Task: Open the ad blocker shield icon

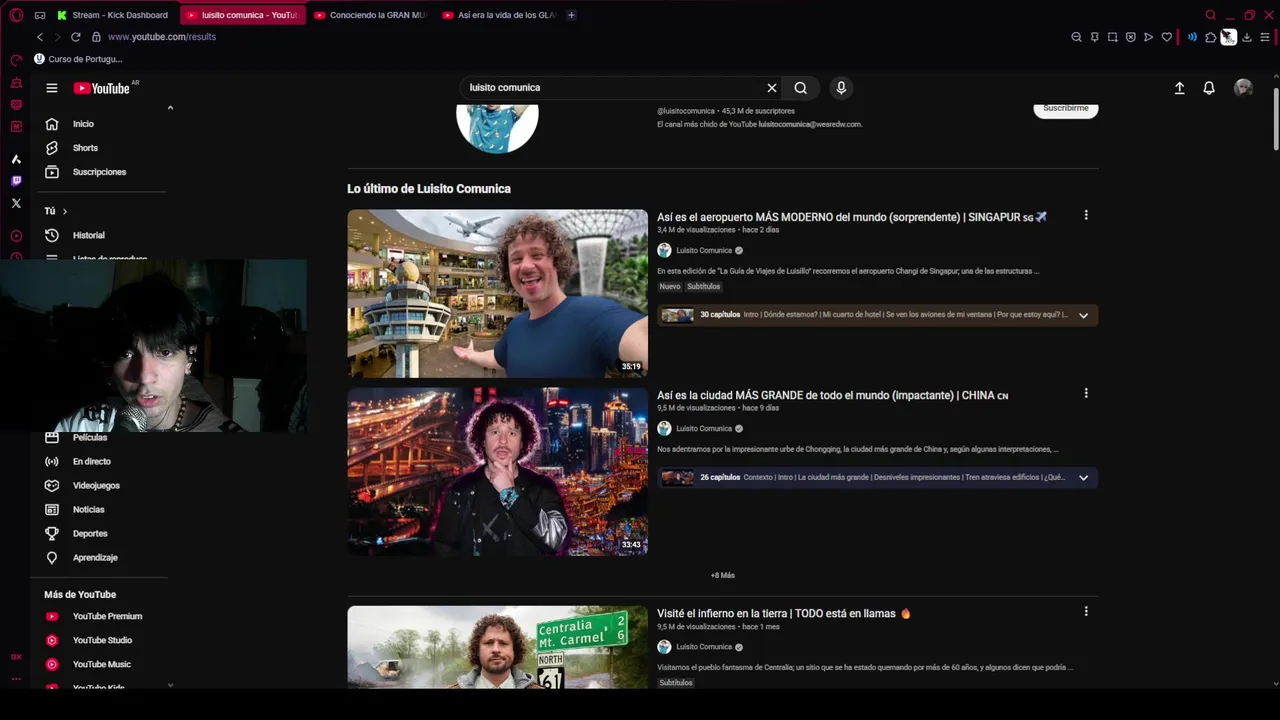Action: [1130, 37]
